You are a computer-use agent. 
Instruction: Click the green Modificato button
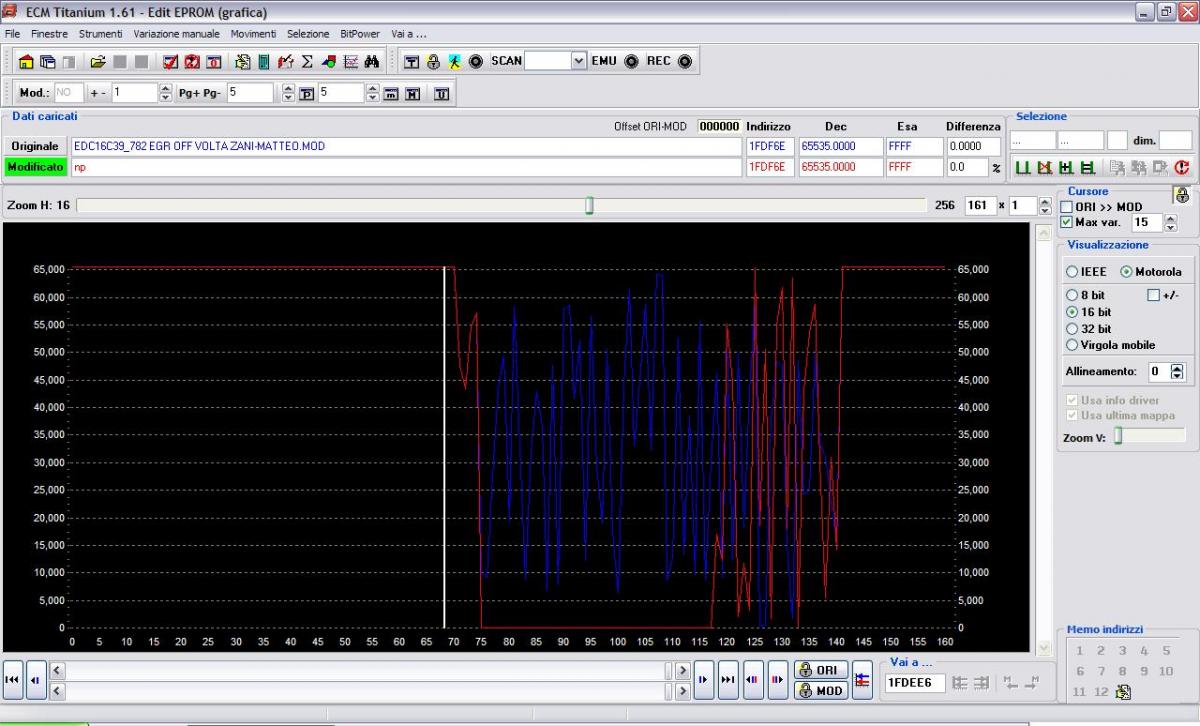click(x=35, y=167)
